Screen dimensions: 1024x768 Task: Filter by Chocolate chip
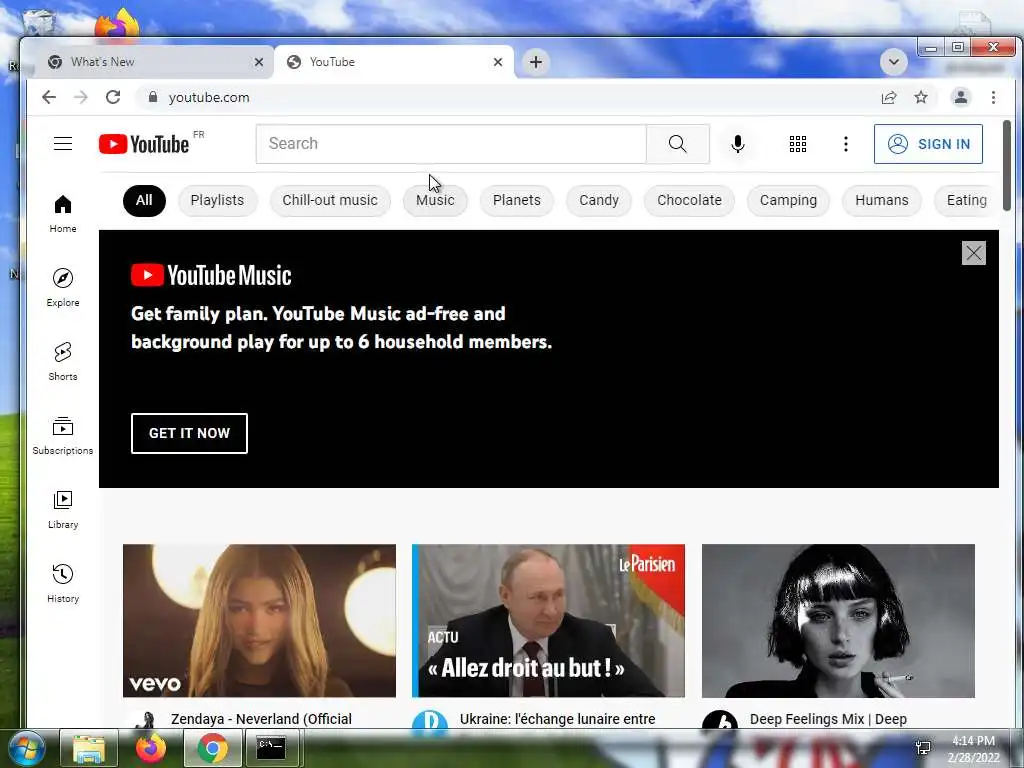click(690, 200)
